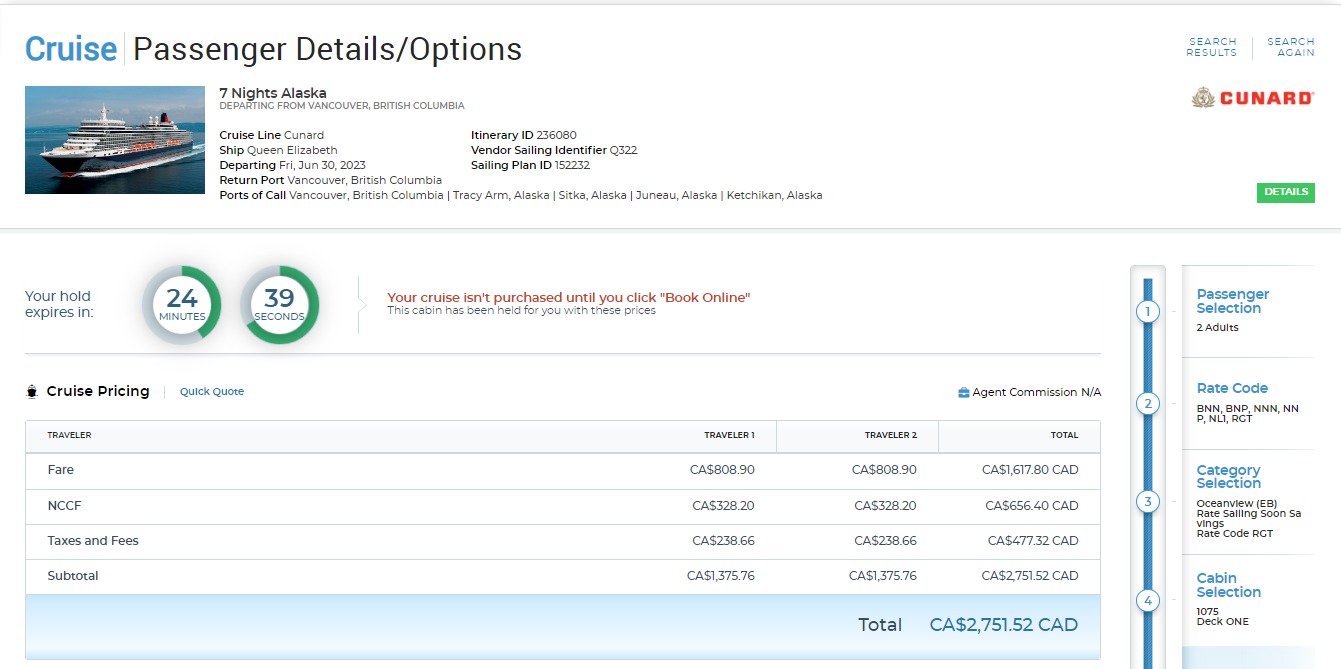This screenshot has height=669, width=1341.
Task: Select step 4 circle in progress bar
Action: coord(1147,601)
